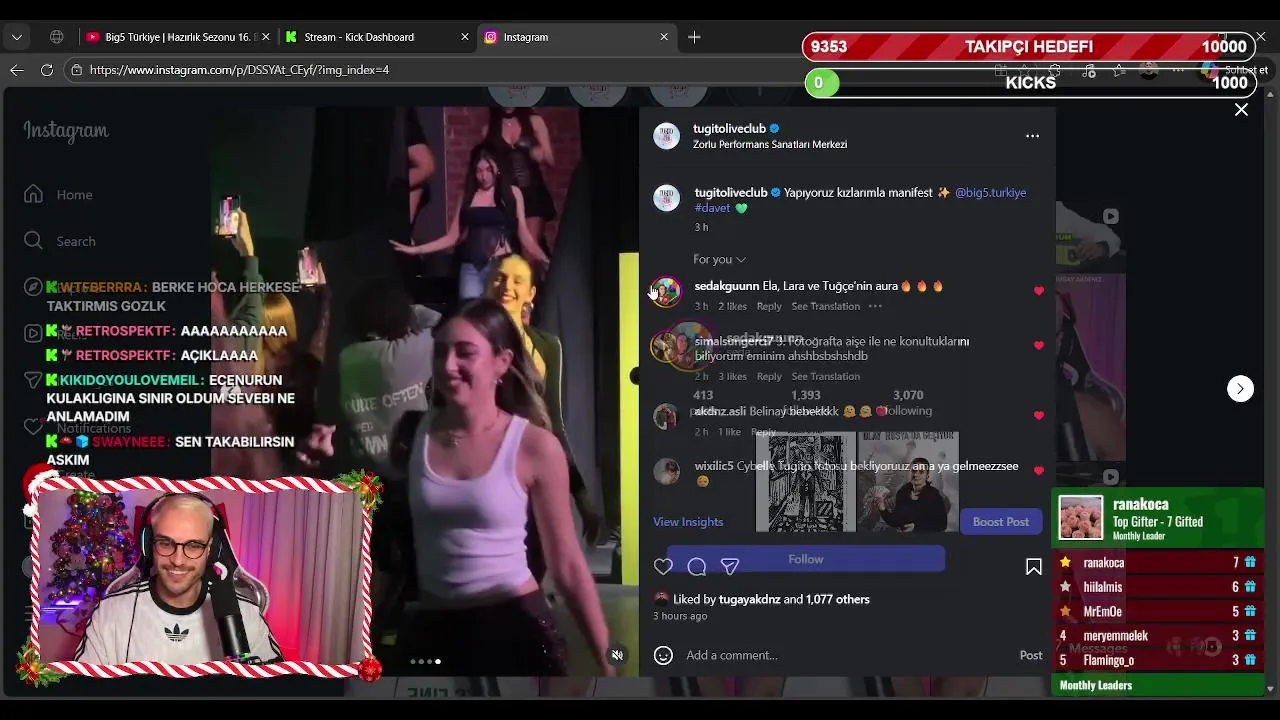Viewport: 1280px width, 720px height.
Task: Unmute the video with speaker icon
Action: pyautogui.click(x=617, y=655)
